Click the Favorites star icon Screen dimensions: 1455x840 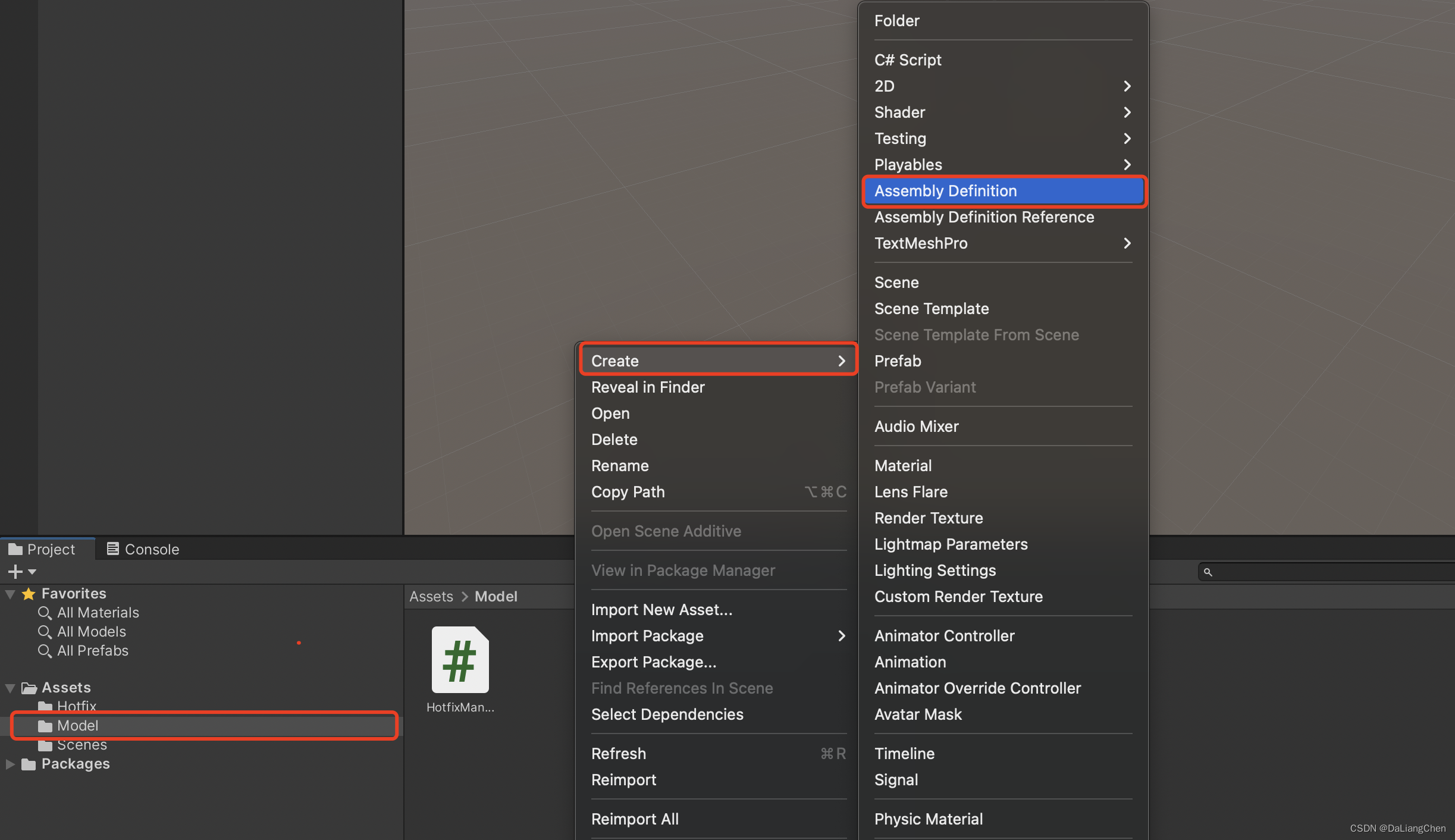pos(29,594)
